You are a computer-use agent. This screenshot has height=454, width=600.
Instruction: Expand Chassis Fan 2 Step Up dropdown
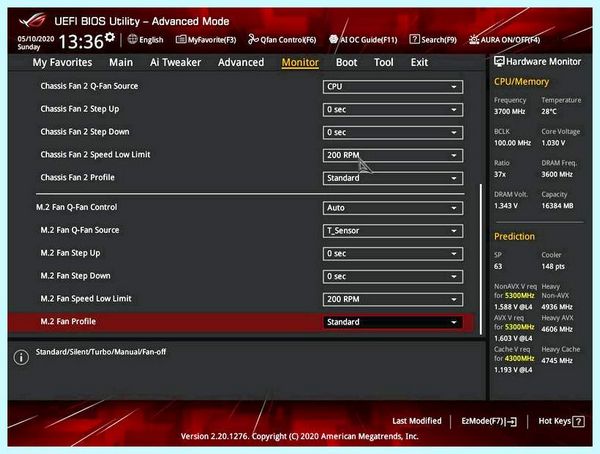click(x=393, y=110)
